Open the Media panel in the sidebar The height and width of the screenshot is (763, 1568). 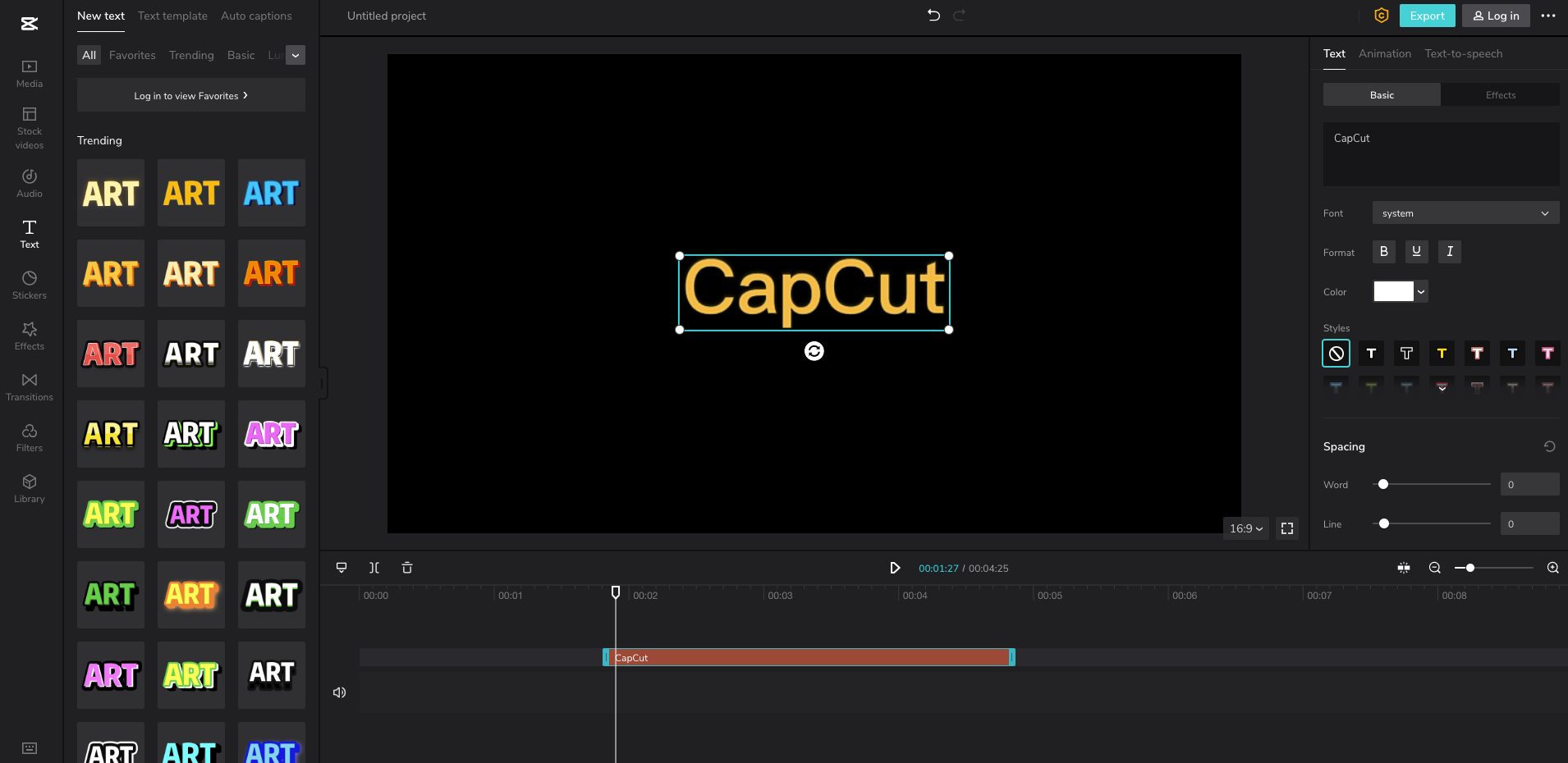[x=29, y=74]
